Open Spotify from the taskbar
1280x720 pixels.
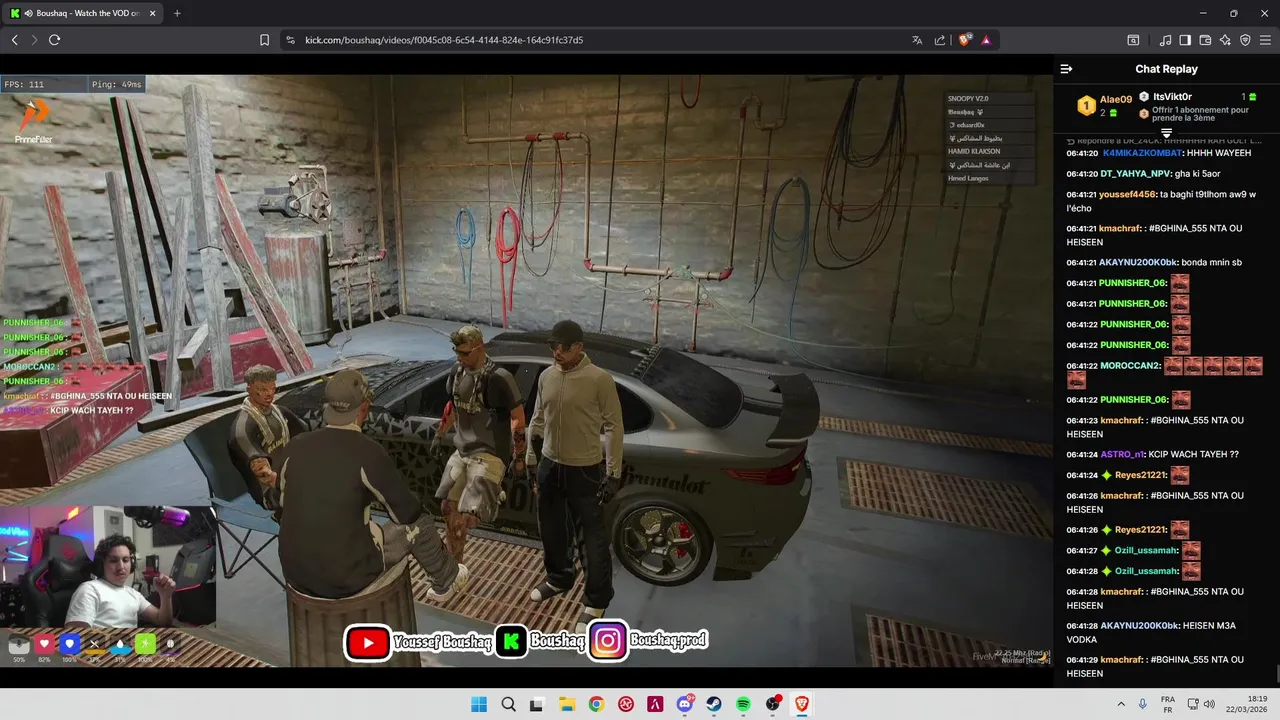click(x=743, y=704)
